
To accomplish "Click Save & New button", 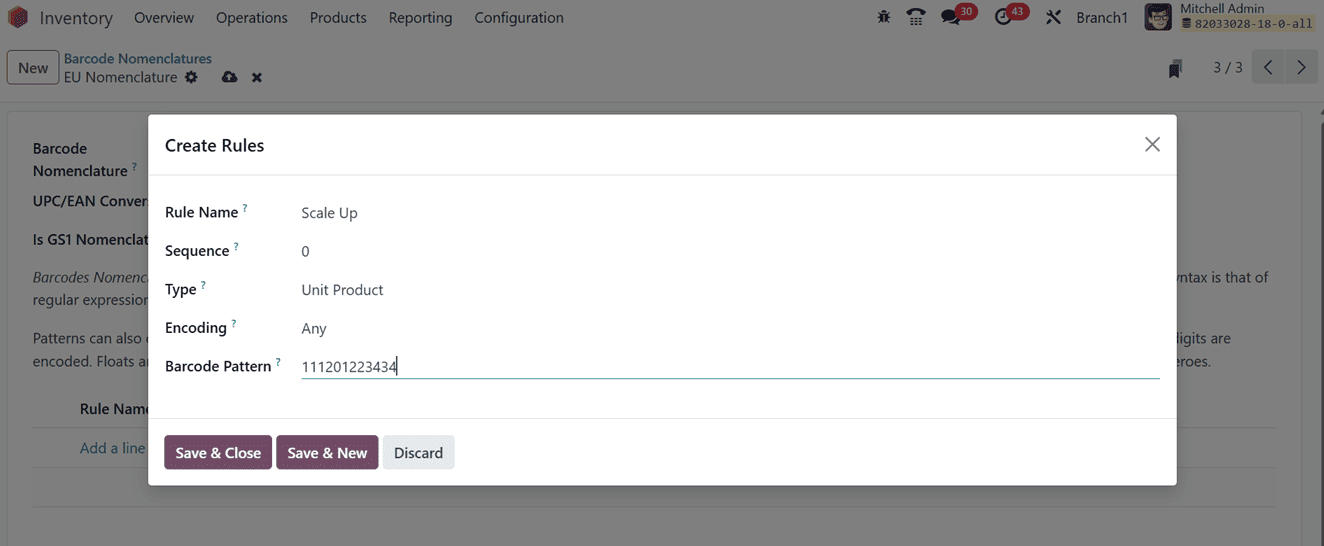I will pyautogui.click(x=327, y=453).
